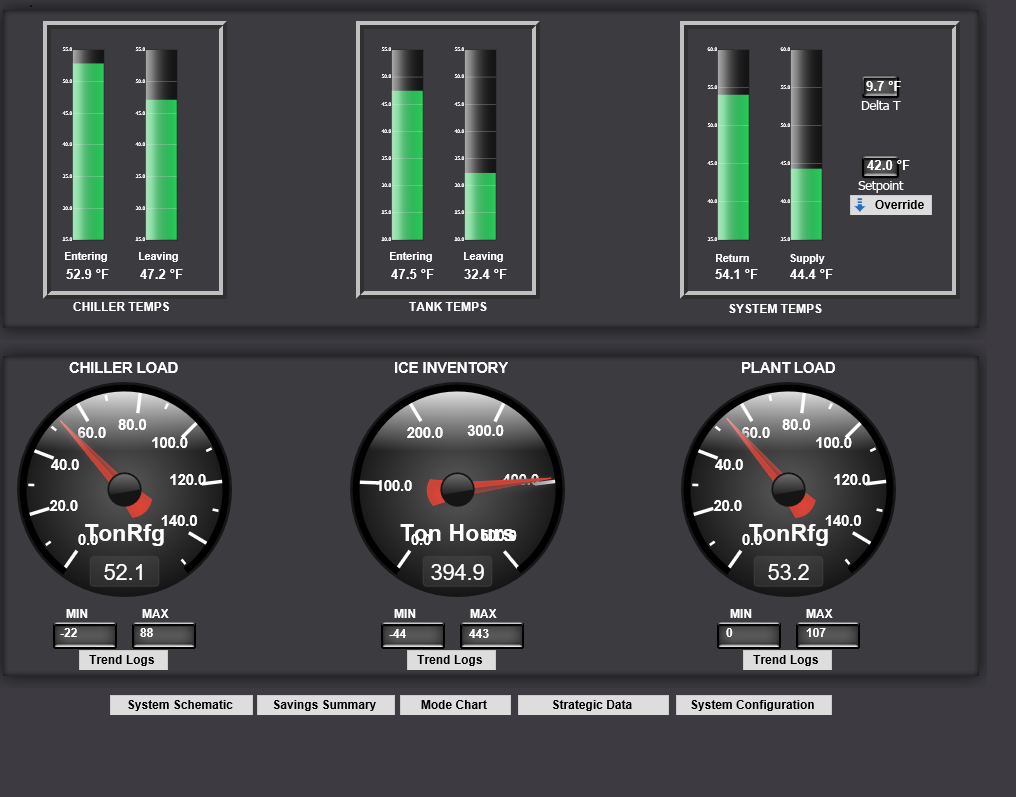Switch to the Mode Chart view
Screen dimensions: 1016x797
click(x=455, y=704)
